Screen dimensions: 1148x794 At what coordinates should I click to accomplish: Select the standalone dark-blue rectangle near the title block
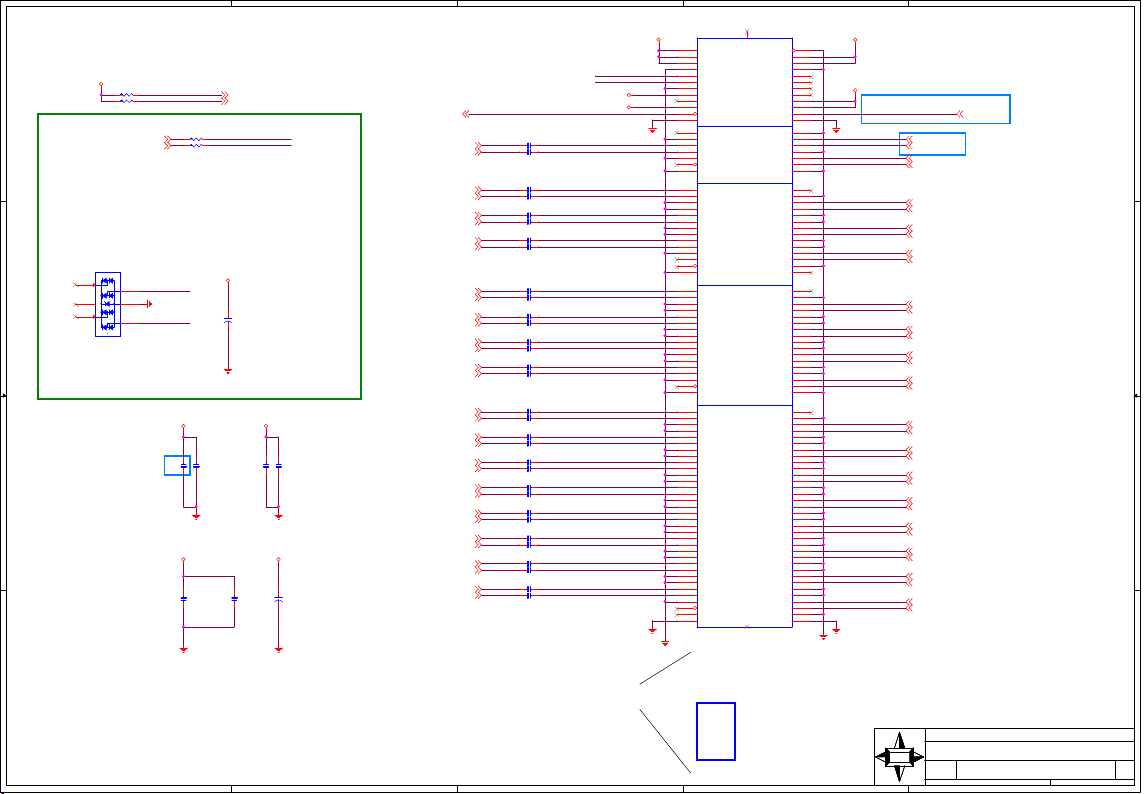[715, 732]
